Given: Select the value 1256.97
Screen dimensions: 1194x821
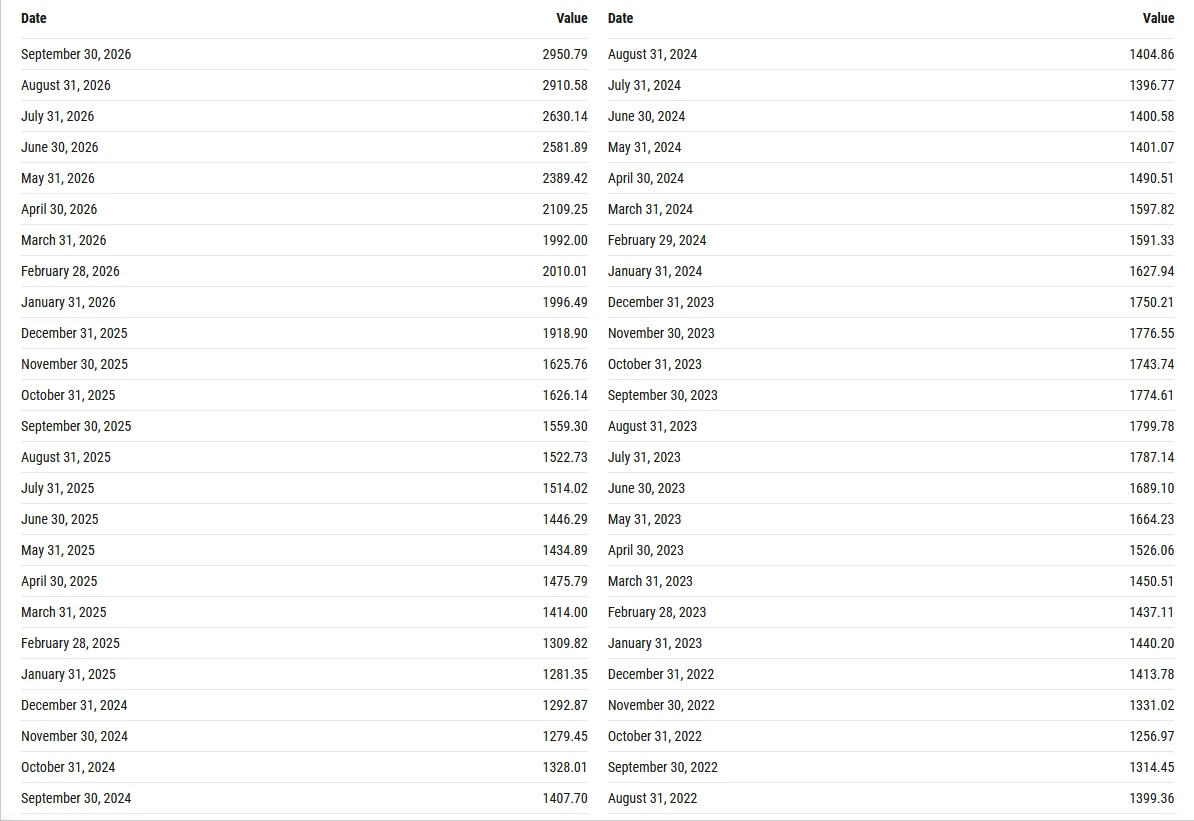Looking at the screenshot, I should (1151, 736).
